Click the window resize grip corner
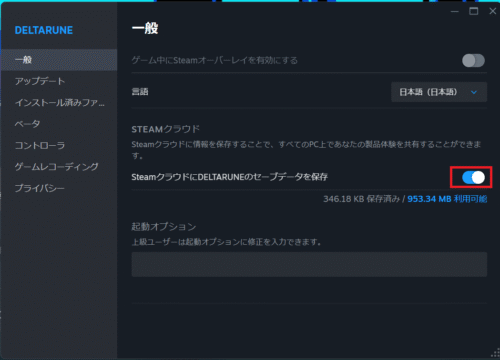Screen dimensions: 500x360 click(x=495, y=354)
